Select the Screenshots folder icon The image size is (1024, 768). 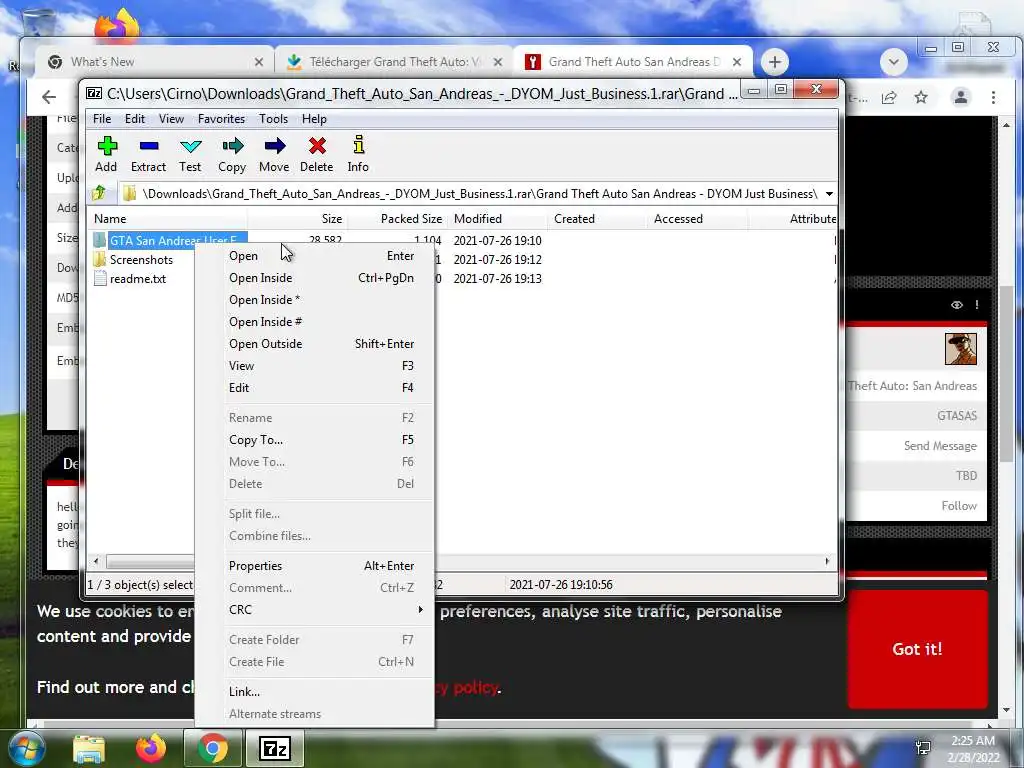(x=99, y=259)
